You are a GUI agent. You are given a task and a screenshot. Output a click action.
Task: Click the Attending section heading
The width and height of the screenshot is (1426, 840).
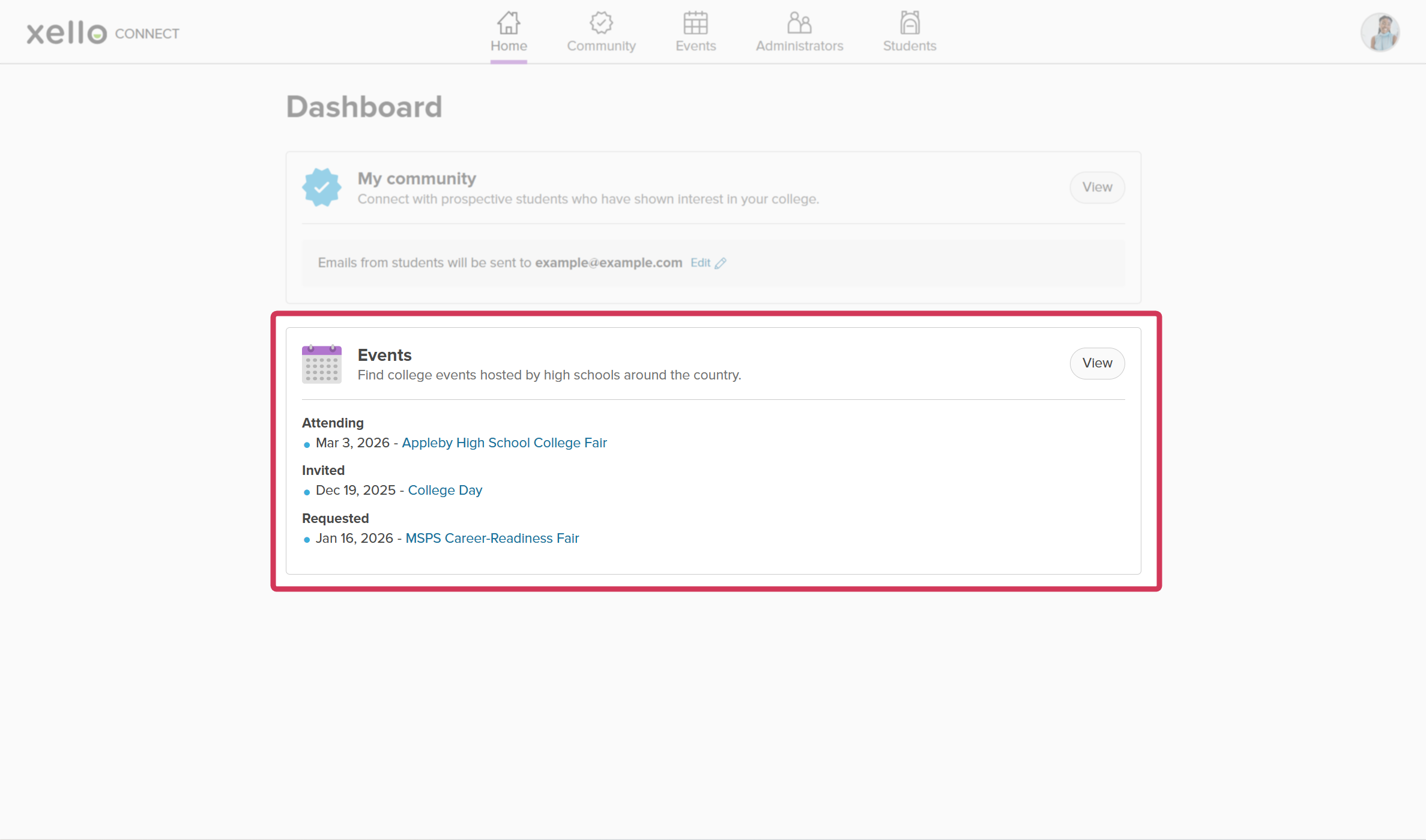click(x=333, y=423)
